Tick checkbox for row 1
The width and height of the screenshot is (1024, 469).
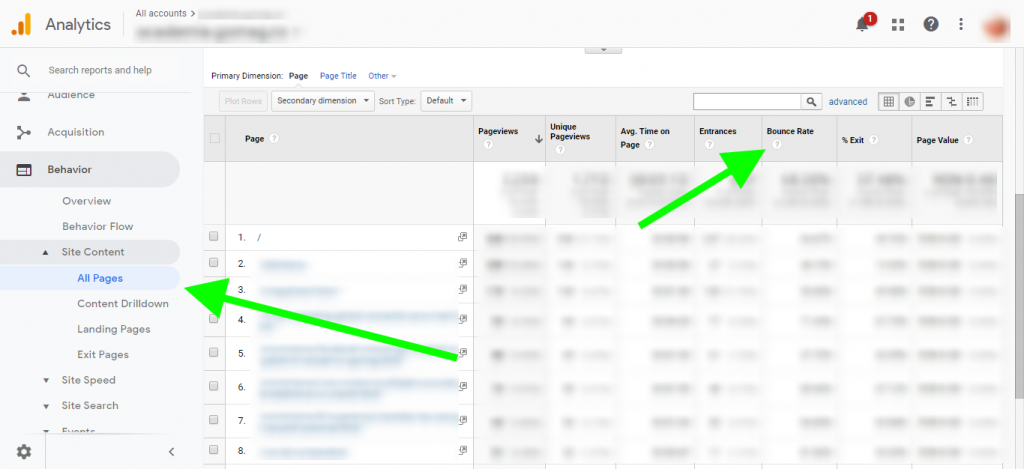tap(214, 236)
